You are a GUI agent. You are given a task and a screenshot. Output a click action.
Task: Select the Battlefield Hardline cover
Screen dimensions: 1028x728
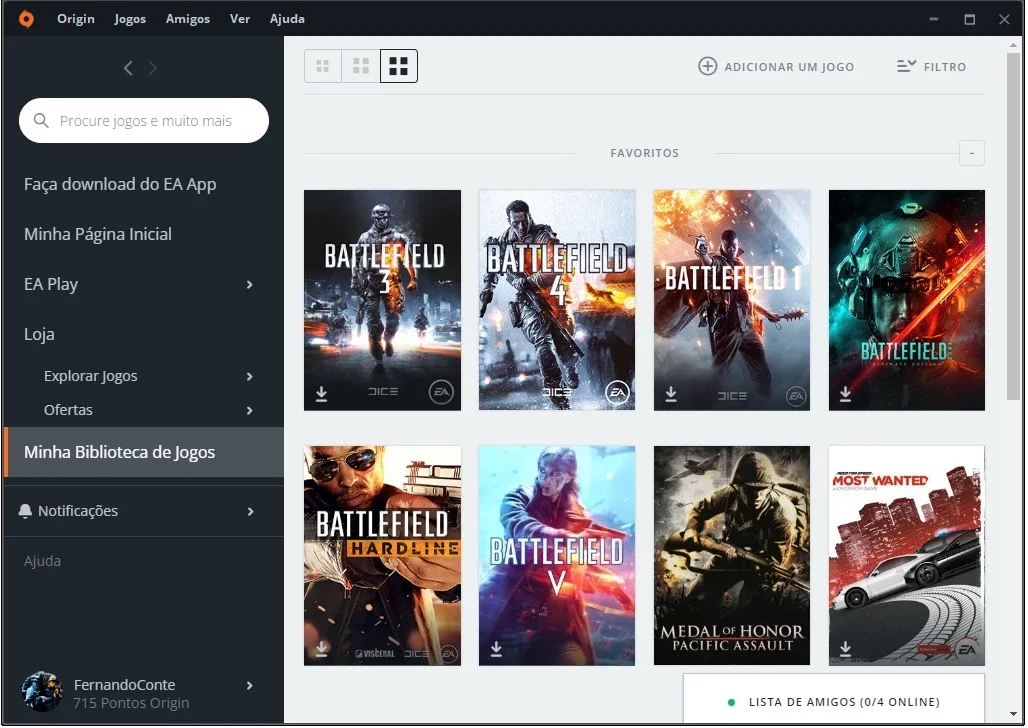[x=382, y=556]
